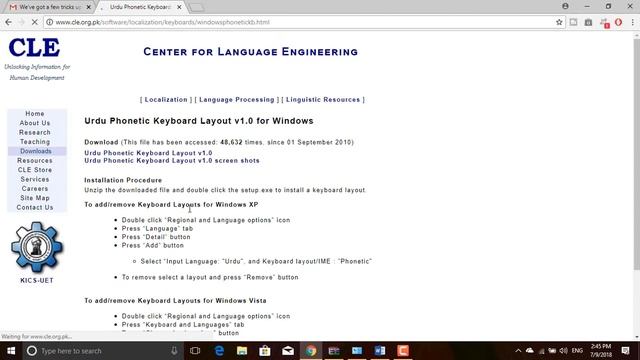640x360 pixels.
Task: Open the taskbar clock and date
Action: pyautogui.click(x=601, y=351)
